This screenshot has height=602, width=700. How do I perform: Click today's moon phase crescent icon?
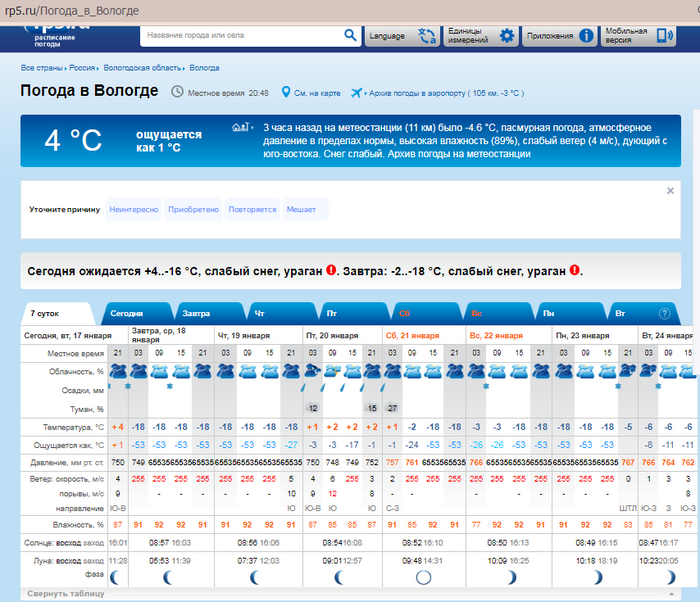click(116, 577)
